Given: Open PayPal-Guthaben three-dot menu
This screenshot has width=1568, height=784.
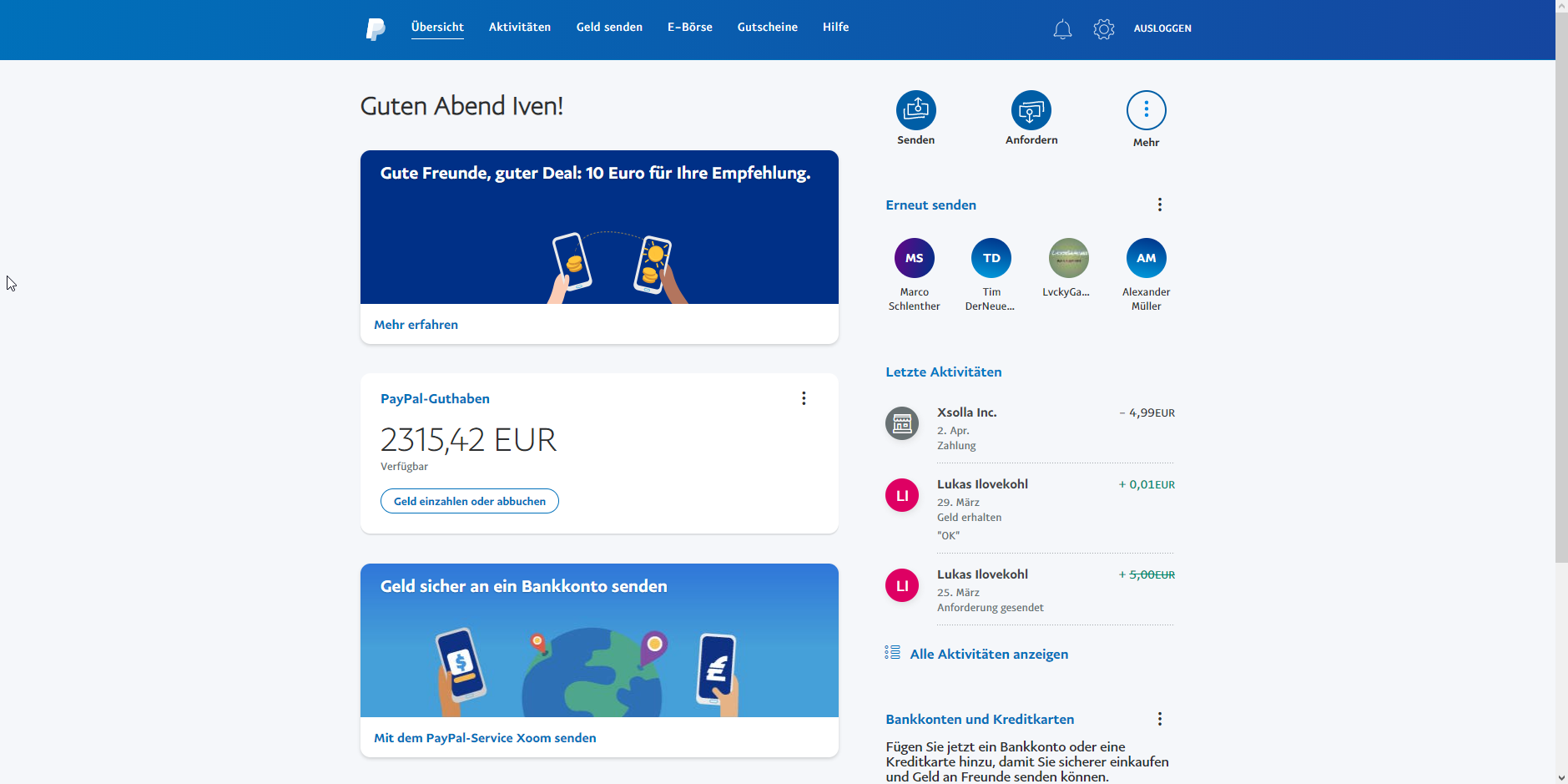Looking at the screenshot, I should click(804, 398).
